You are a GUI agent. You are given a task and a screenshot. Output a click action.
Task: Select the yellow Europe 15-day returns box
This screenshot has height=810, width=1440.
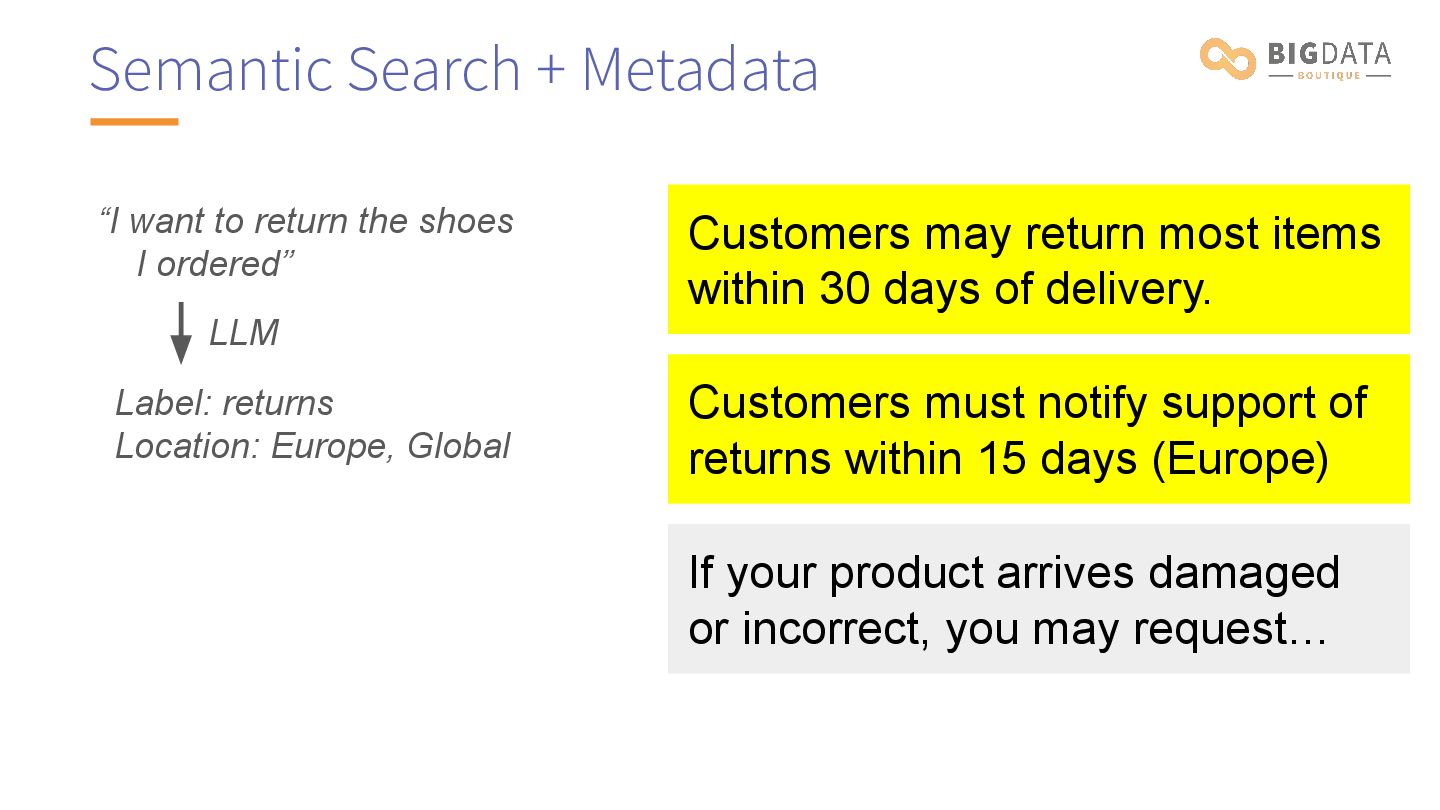1038,429
